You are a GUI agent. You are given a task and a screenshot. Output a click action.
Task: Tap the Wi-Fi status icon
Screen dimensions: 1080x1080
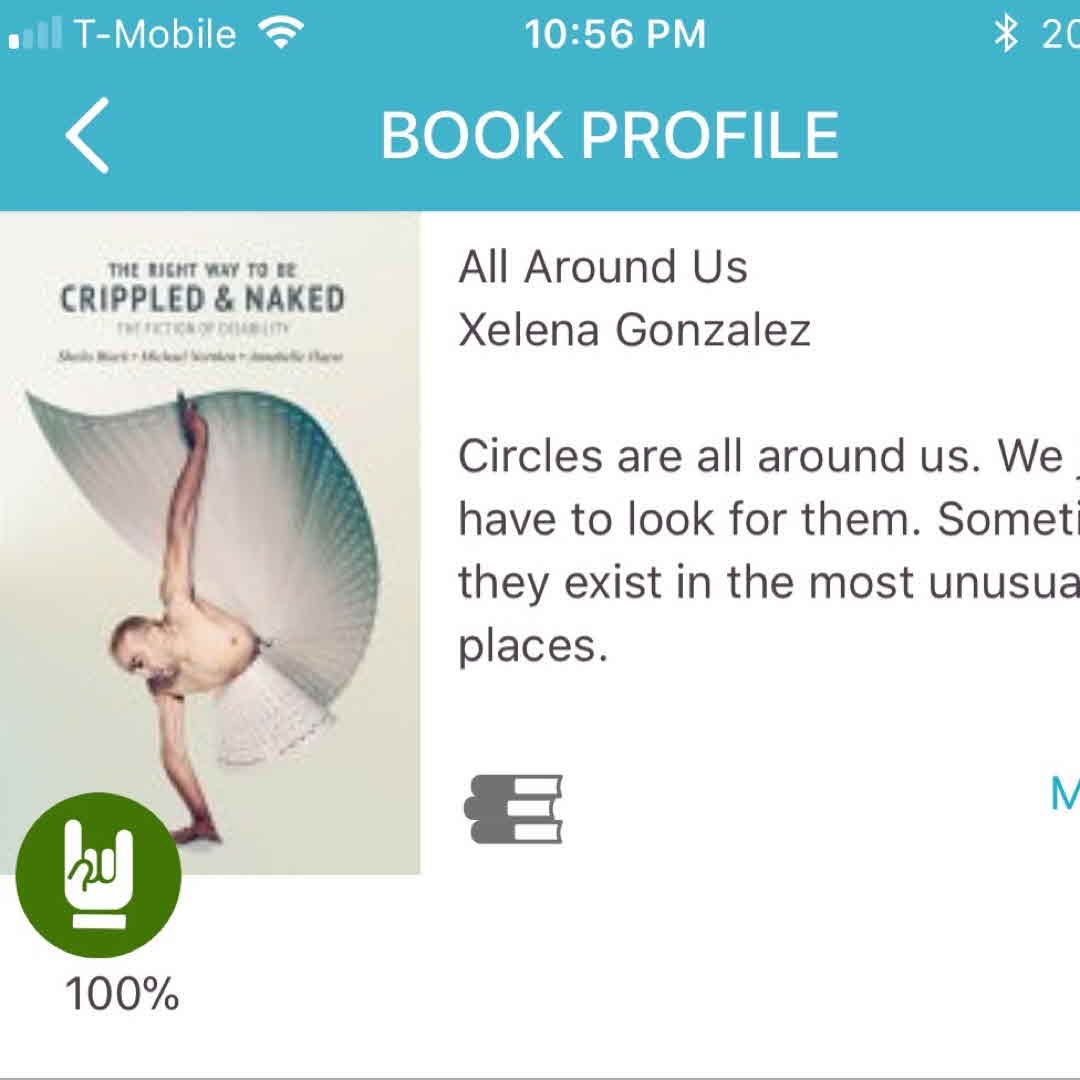tap(280, 35)
